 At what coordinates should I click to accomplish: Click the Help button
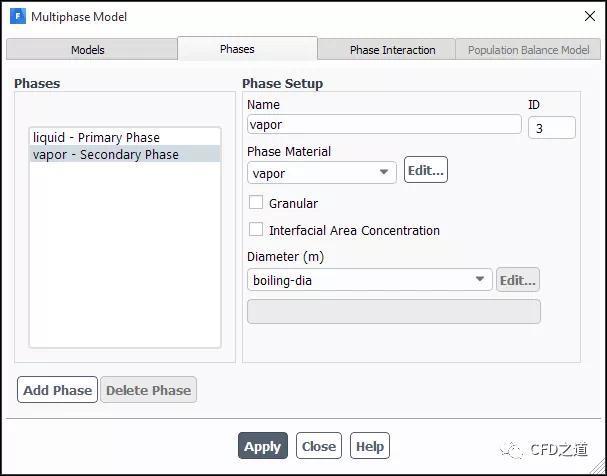[x=369, y=446]
